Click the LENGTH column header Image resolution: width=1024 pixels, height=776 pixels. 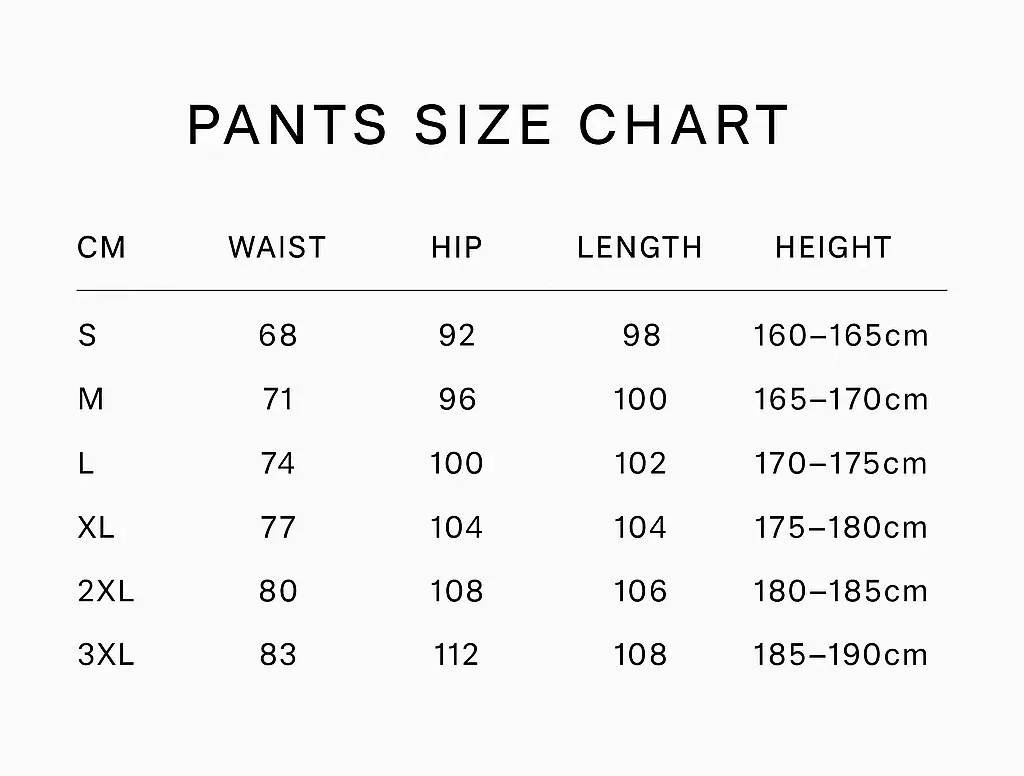coord(640,247)
